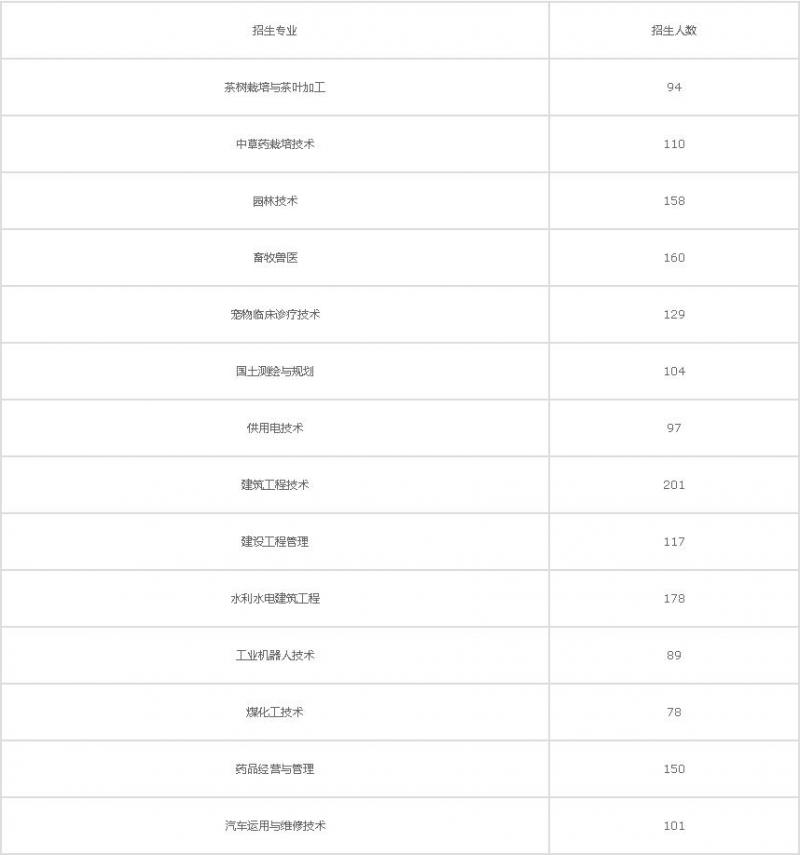Click the 招生专业 column header
This screenshot has width=800, height=855.
[275, 30]
